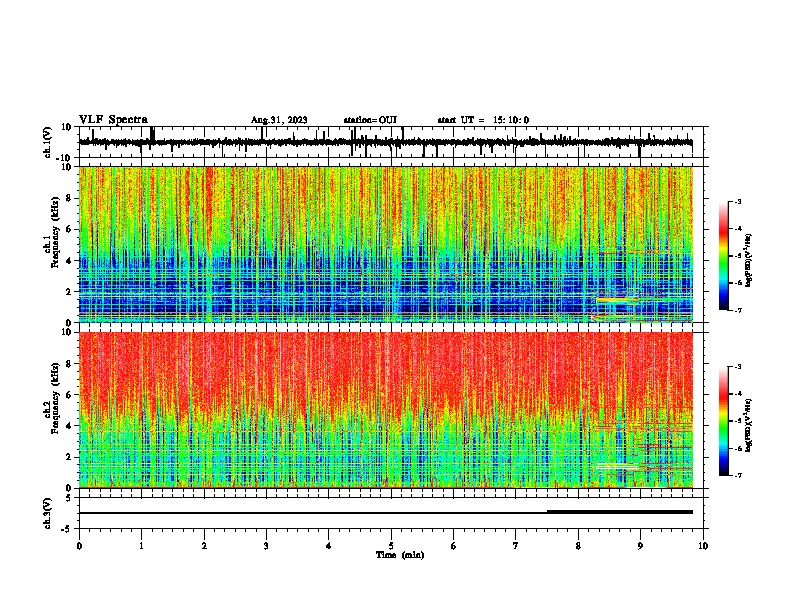Click the -5 tick on ch.3(V) axis
Viewport: 792px width, 612px height.
coord(68,529)
